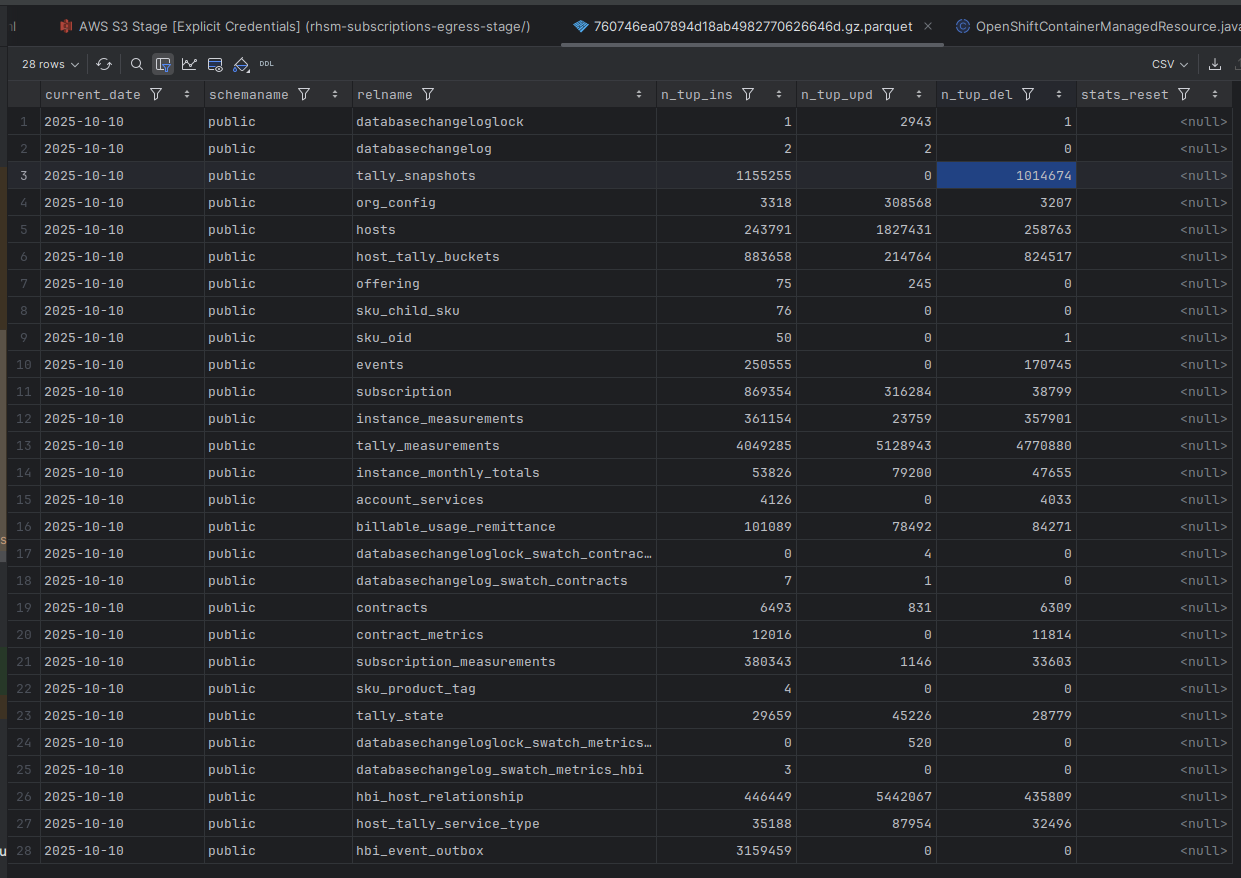This screenshot has height=878, width=1241.
Task: Open the cell color paint bucket icon
Action: [x=241, y=64]
